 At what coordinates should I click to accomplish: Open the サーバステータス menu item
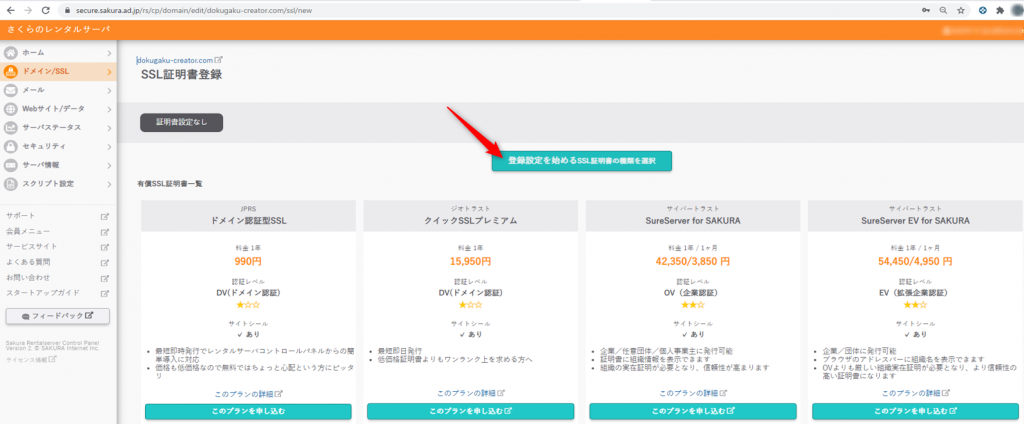click(58, 127)
